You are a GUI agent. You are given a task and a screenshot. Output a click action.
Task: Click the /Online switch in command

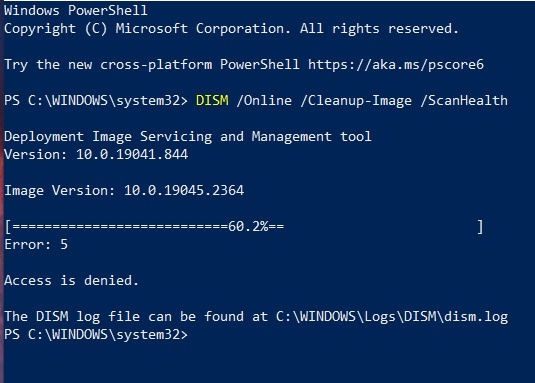tap(264, 101)
